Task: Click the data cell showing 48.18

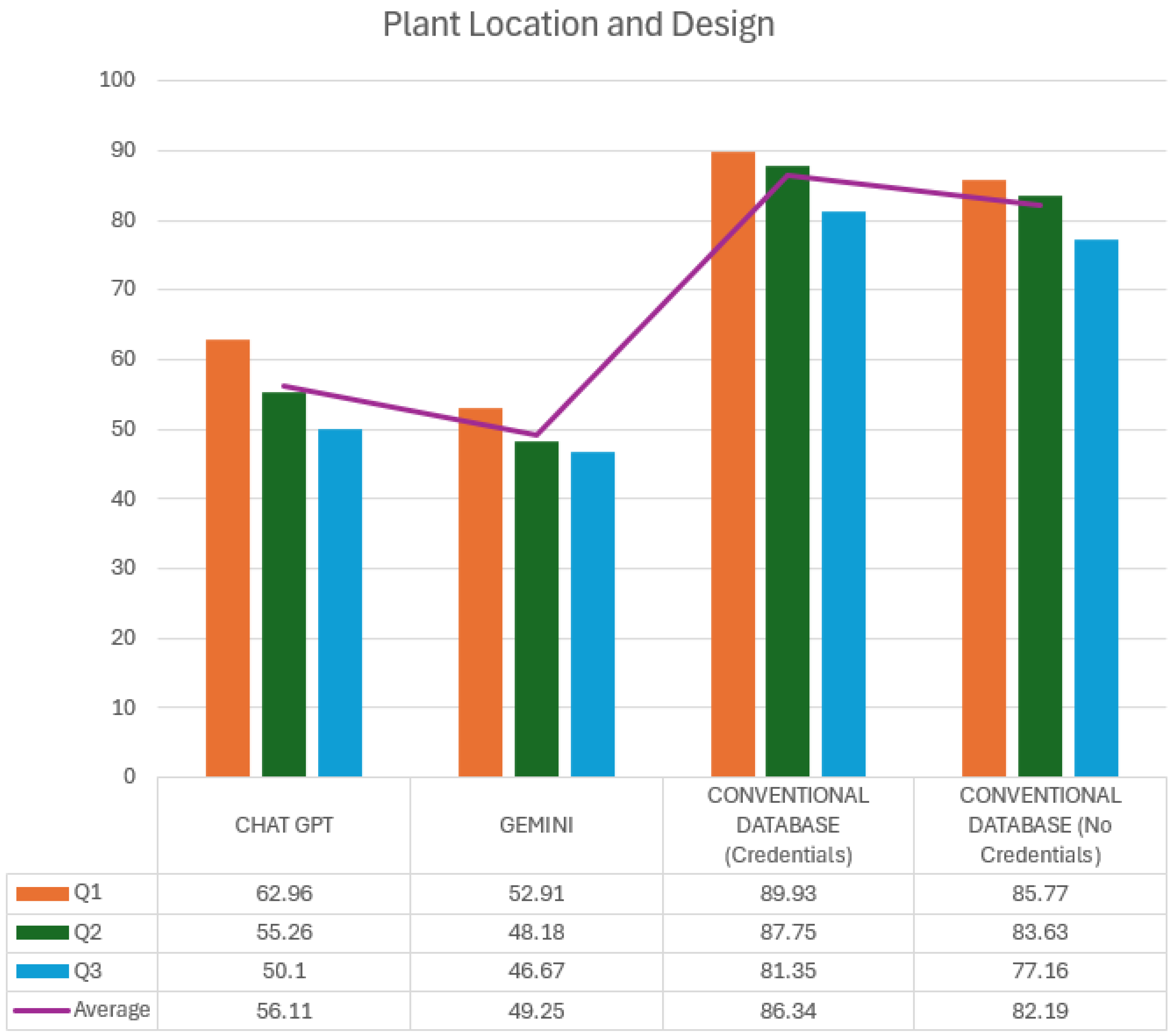Action: coord(536,932)
